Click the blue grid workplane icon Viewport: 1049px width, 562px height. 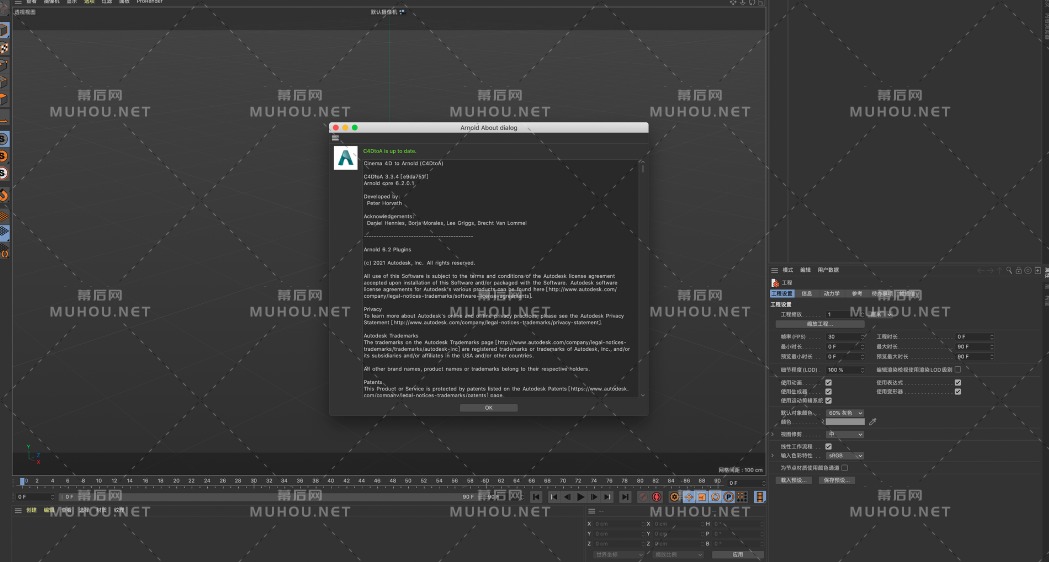click(4, 233)
